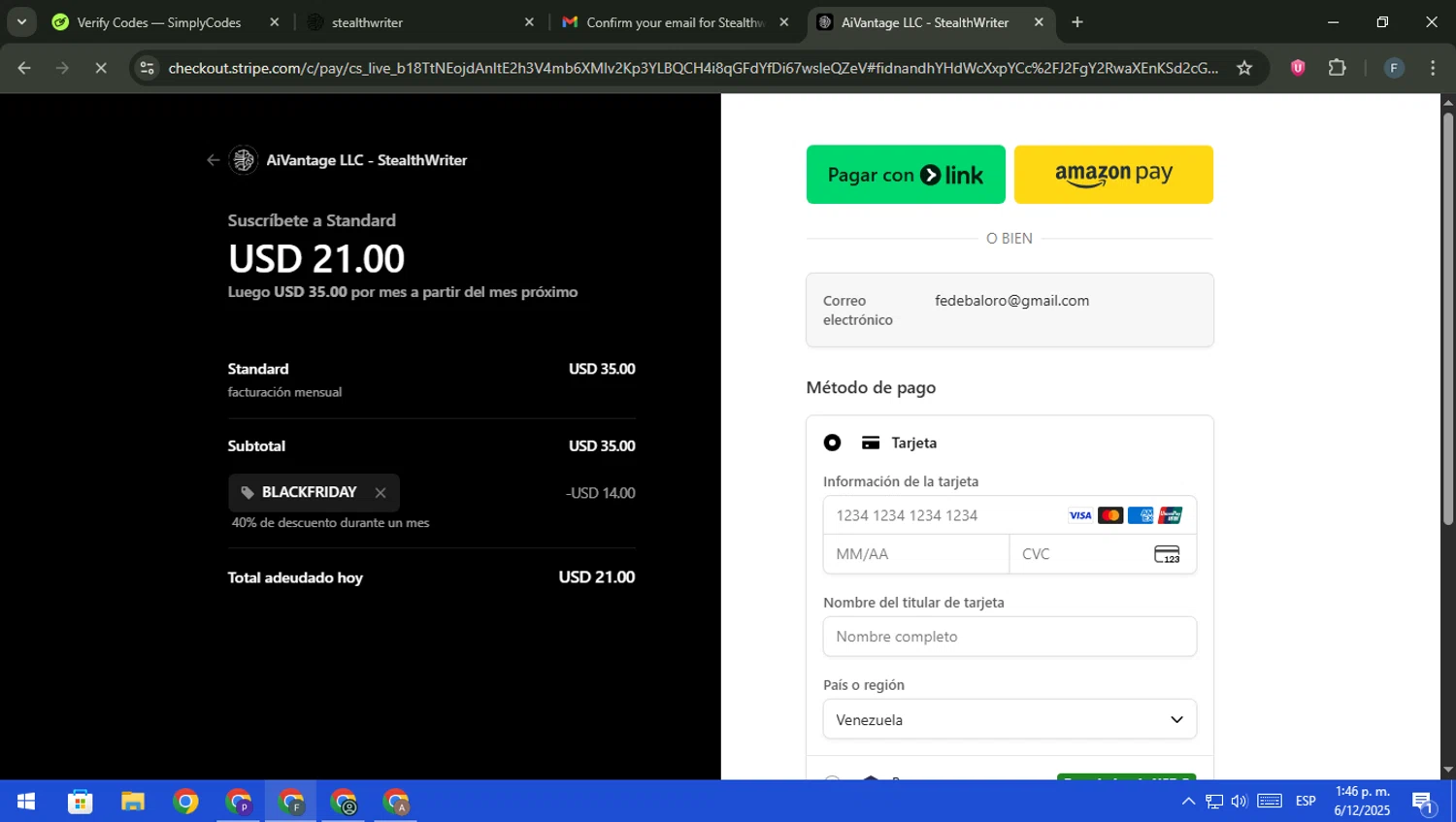Open the uBlock shield extension icon
Image resolution: width=1456 pixels, height=822 pixels.
[1298, 68]
